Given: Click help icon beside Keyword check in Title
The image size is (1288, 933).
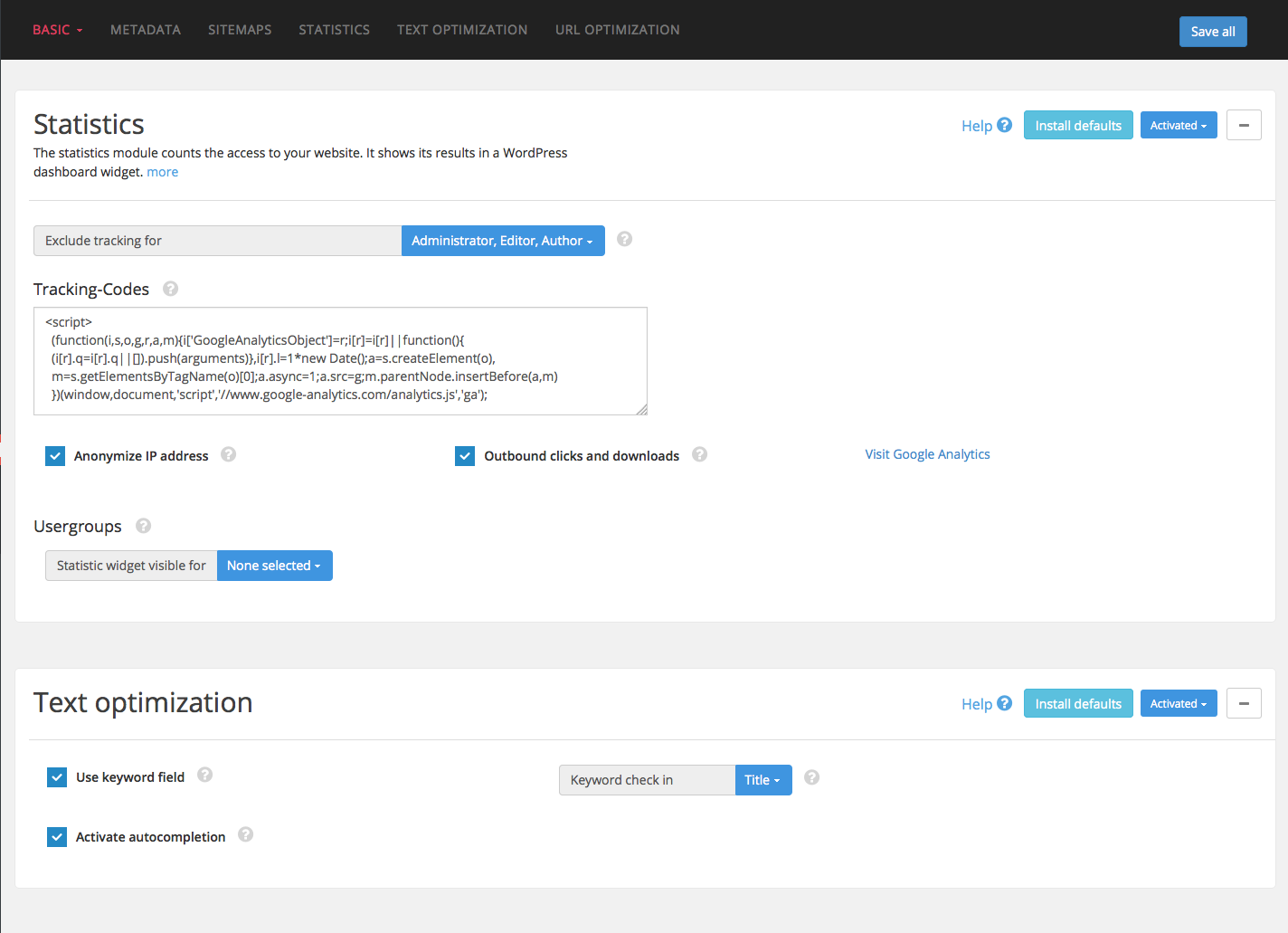Looking at the screenshot, I should coord(812,777).
